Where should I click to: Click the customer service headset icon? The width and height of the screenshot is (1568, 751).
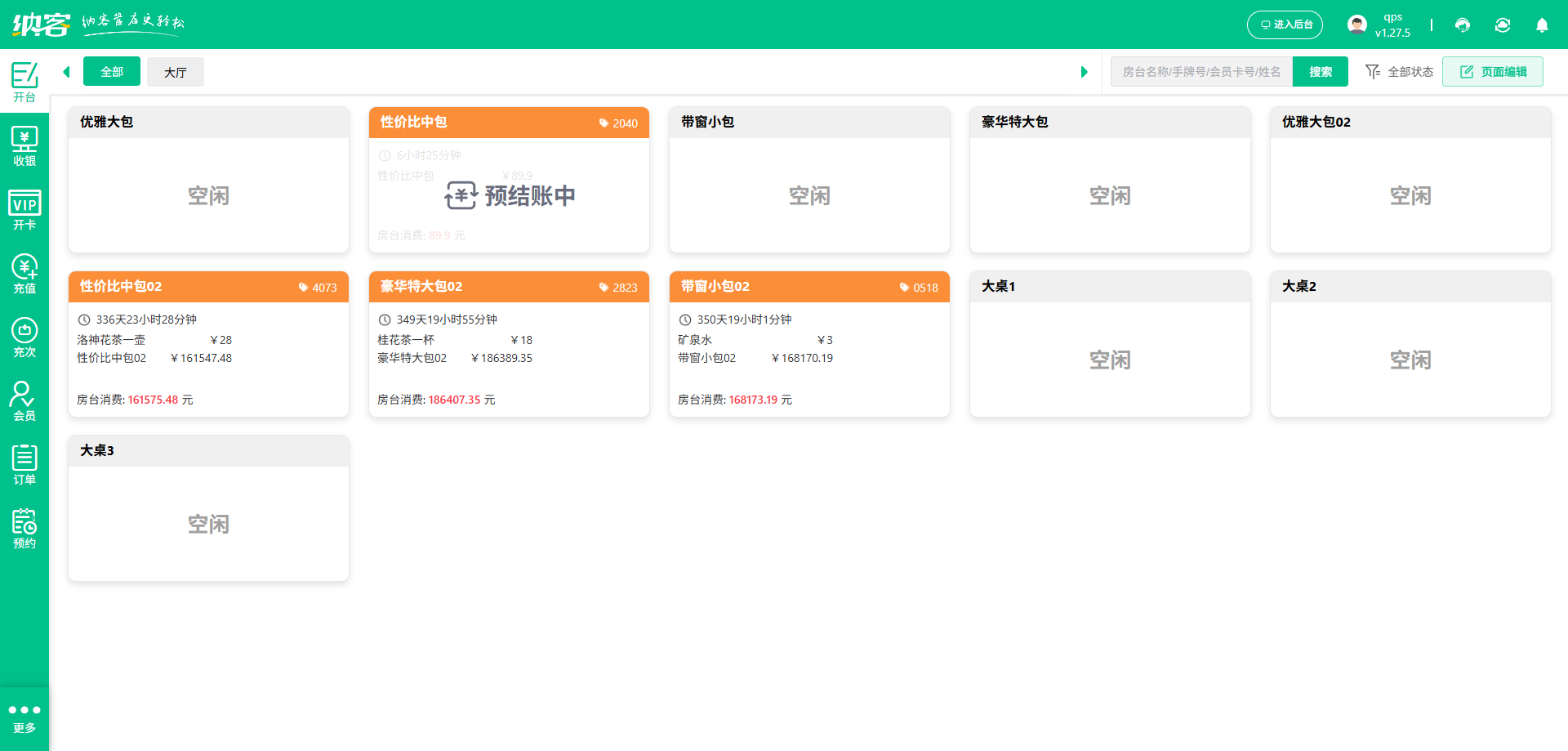[1462, 25]
